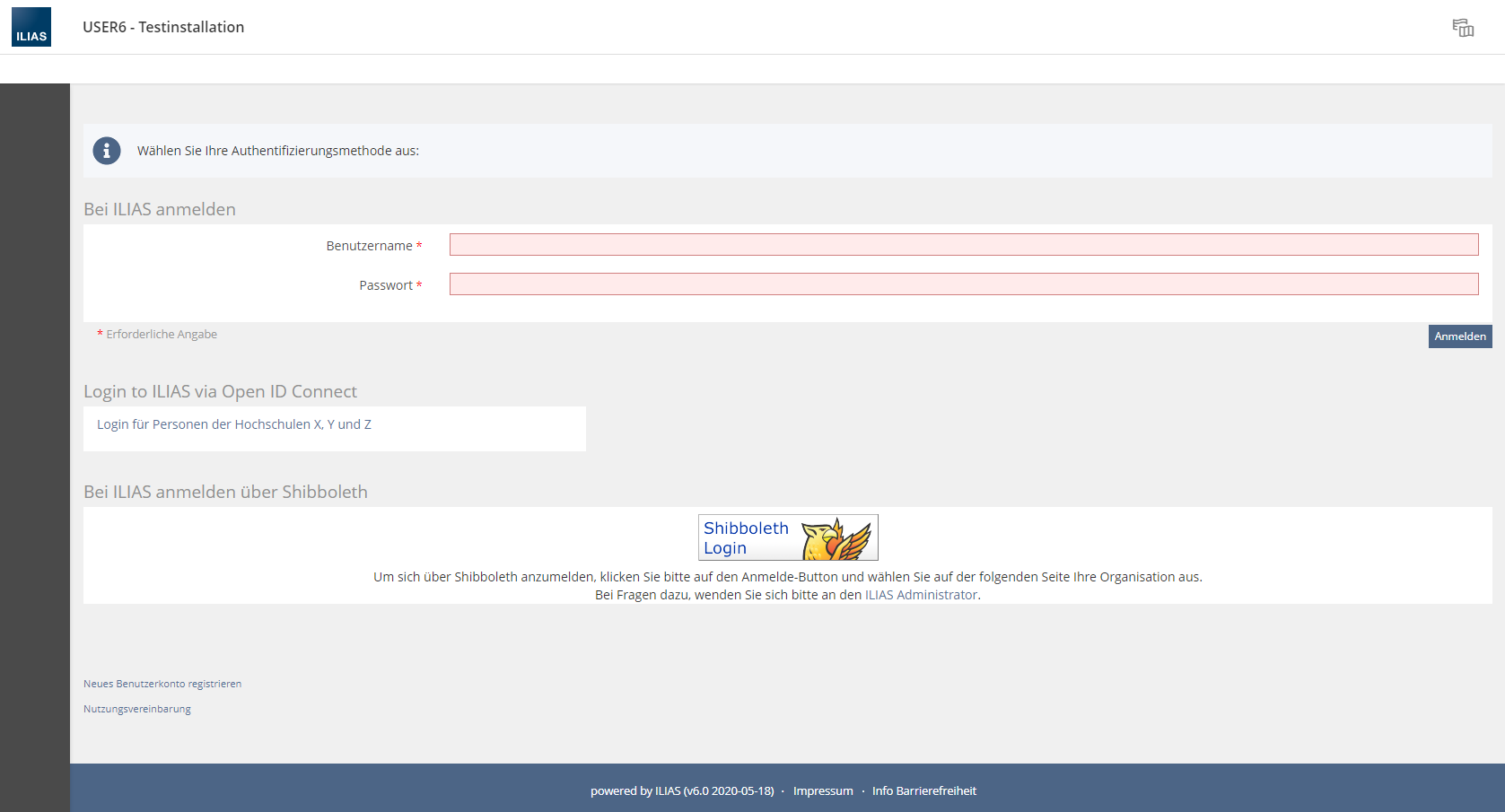This screenshot has height=812, width=1505.
Task: Focus the Benutzername input field
Action: (x=963, y=245)
